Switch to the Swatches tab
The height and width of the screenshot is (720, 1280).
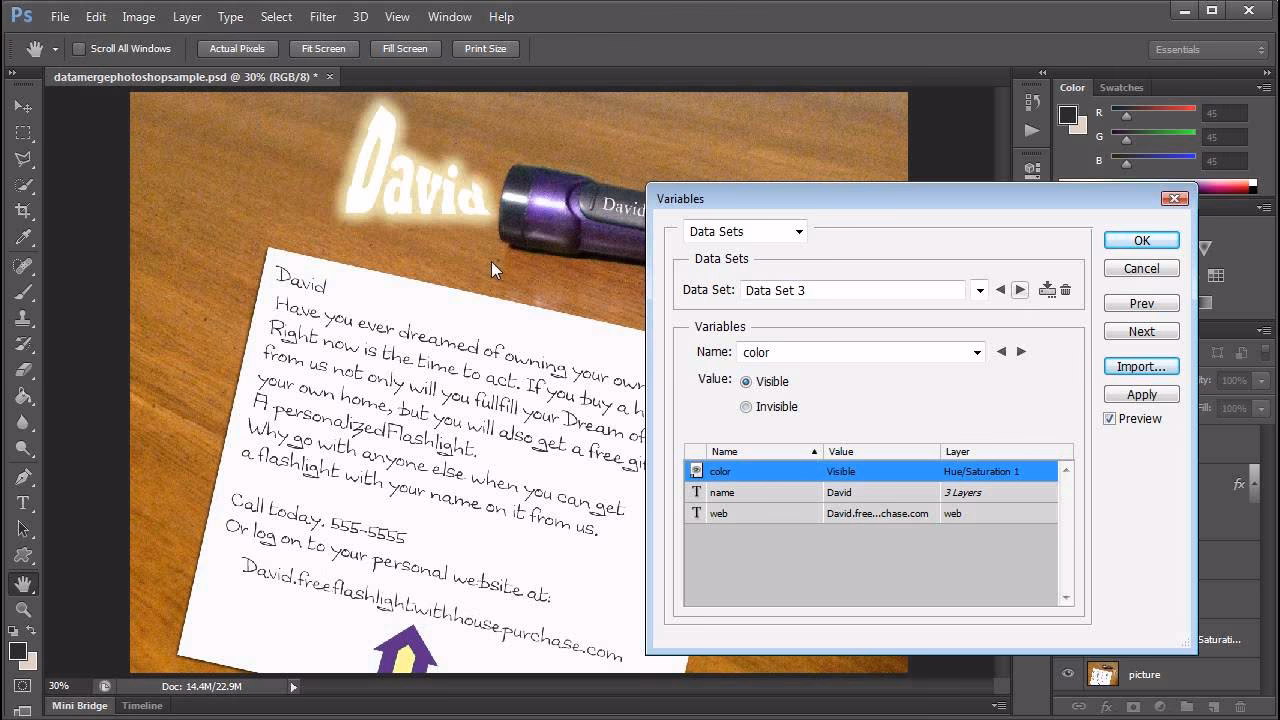coord(1121,88)
